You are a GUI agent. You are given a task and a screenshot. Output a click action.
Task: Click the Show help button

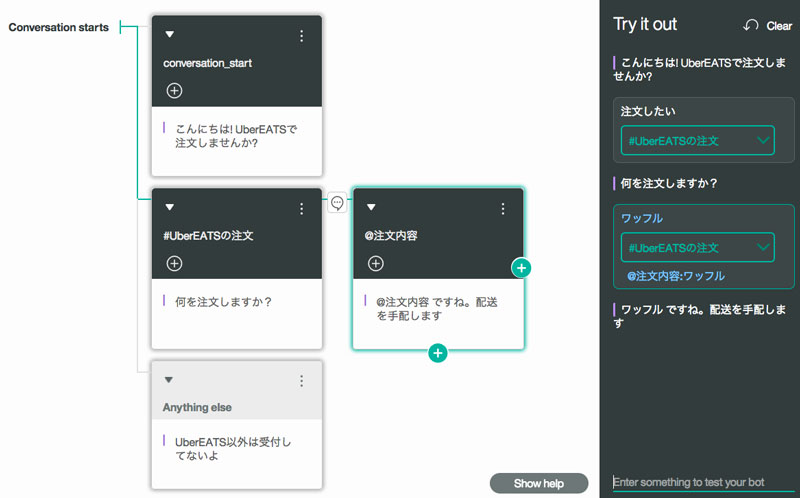pos(539,483)
